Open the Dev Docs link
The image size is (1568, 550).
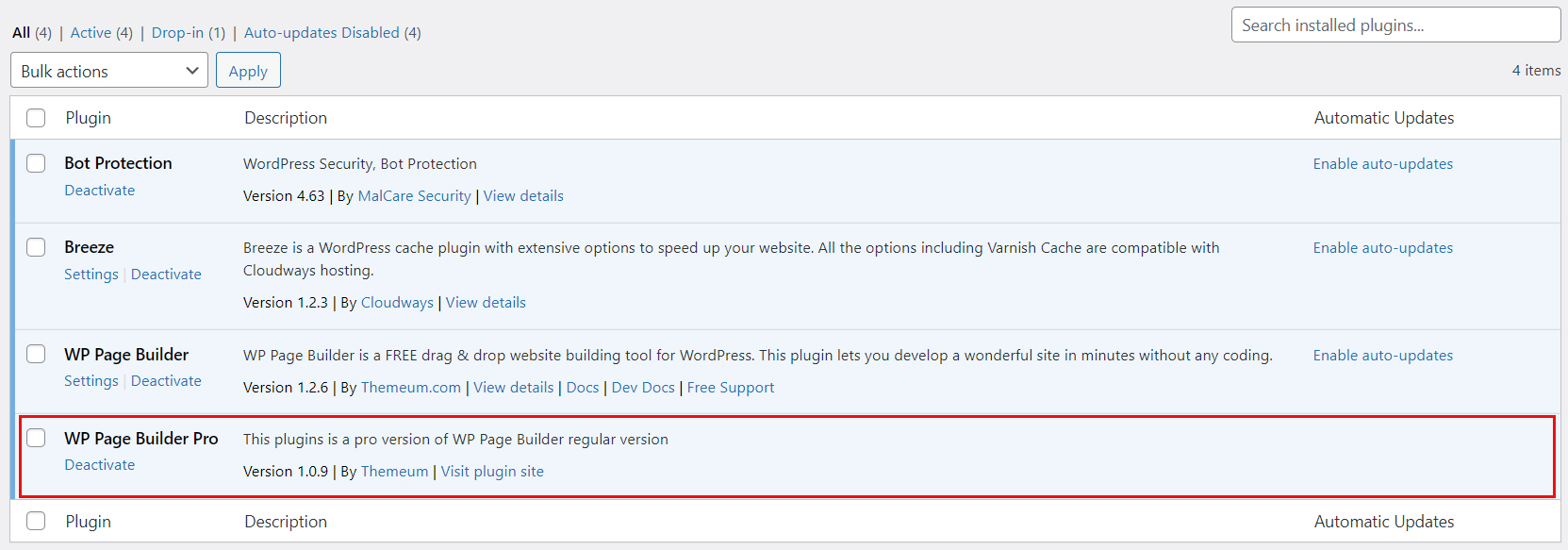pos(643,388)
